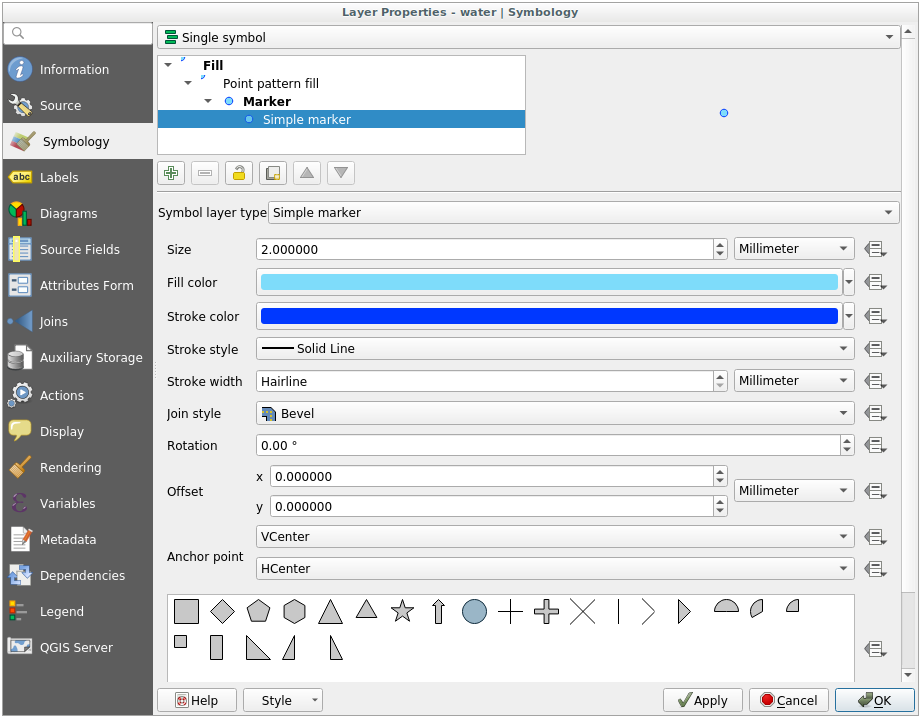Click the green add symbol layer button
Screen dimensions: 921x719
pyautogui.click(x=171, y=173)
